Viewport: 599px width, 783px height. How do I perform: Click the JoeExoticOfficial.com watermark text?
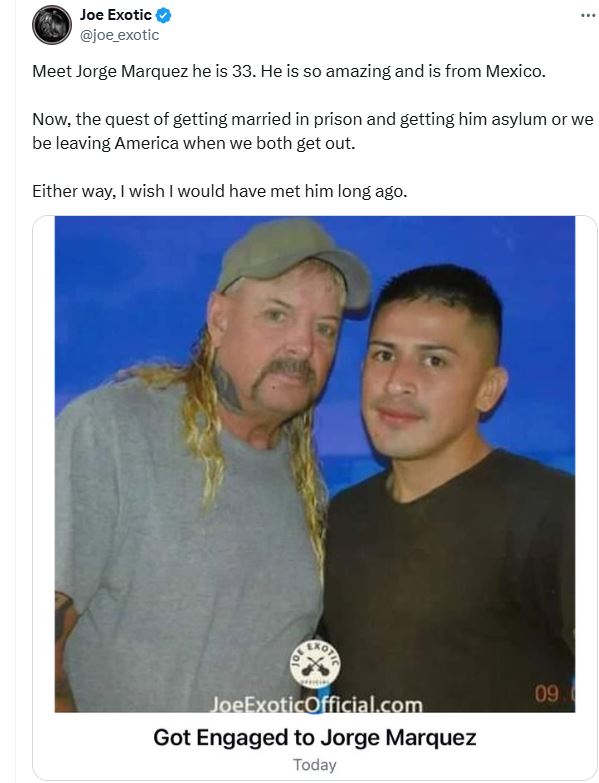tap(316, 705)
